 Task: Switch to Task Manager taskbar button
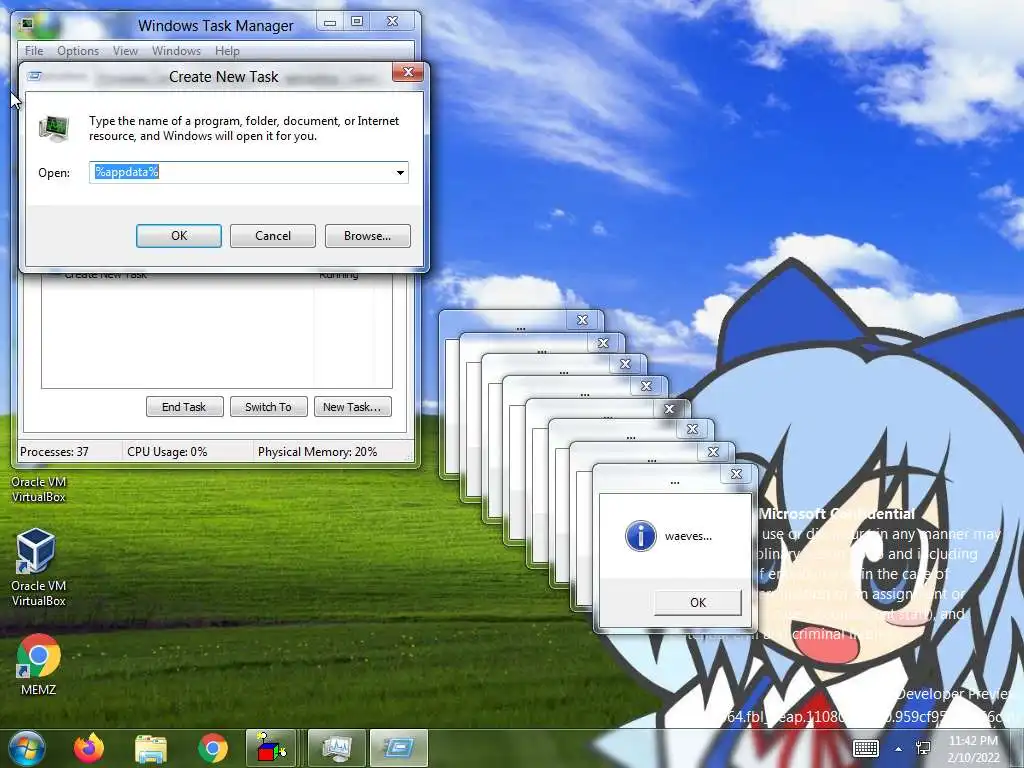(x=336, y=748)
